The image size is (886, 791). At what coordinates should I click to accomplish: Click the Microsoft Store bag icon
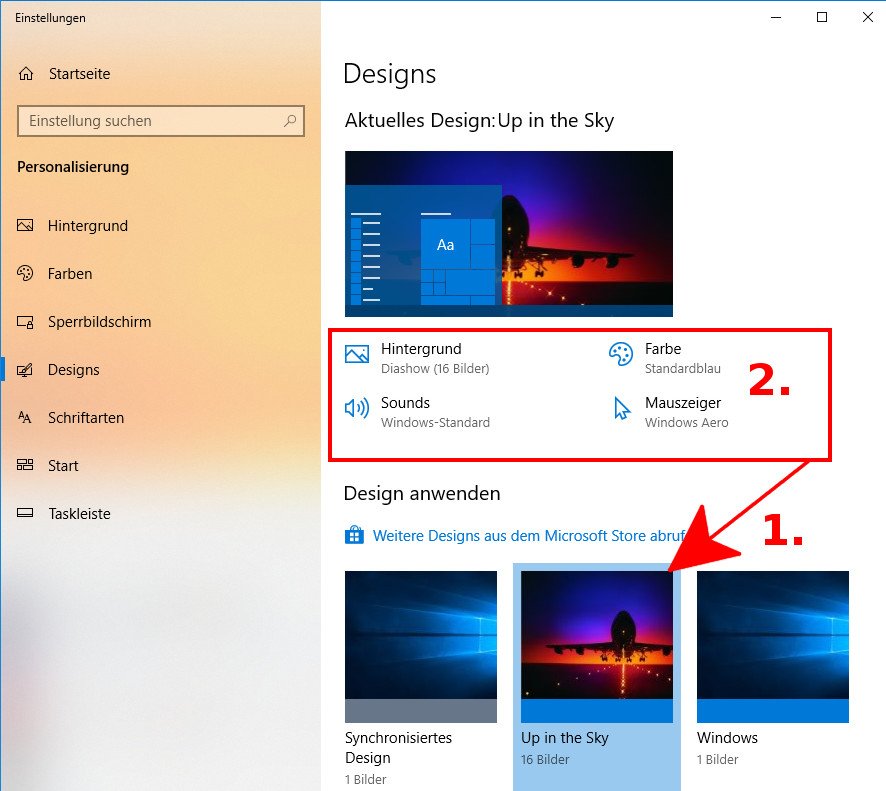[354, 536]
